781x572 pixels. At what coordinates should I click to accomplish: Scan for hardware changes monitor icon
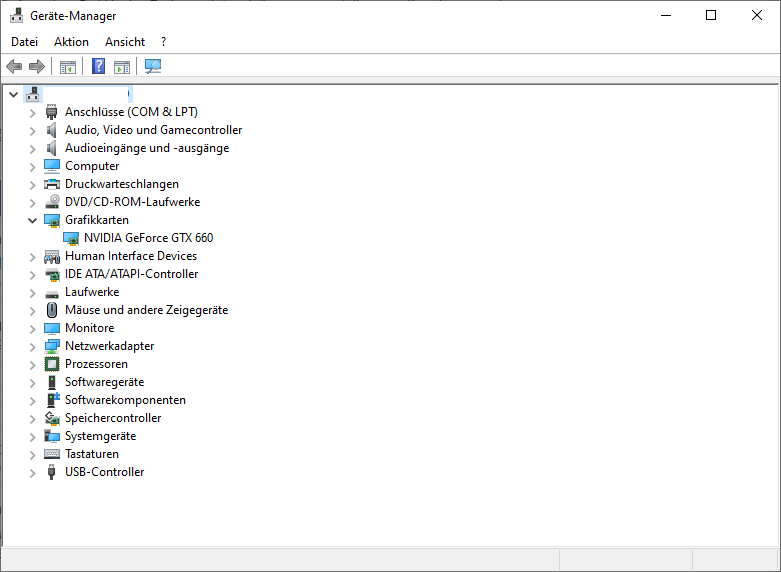[153, 66]
